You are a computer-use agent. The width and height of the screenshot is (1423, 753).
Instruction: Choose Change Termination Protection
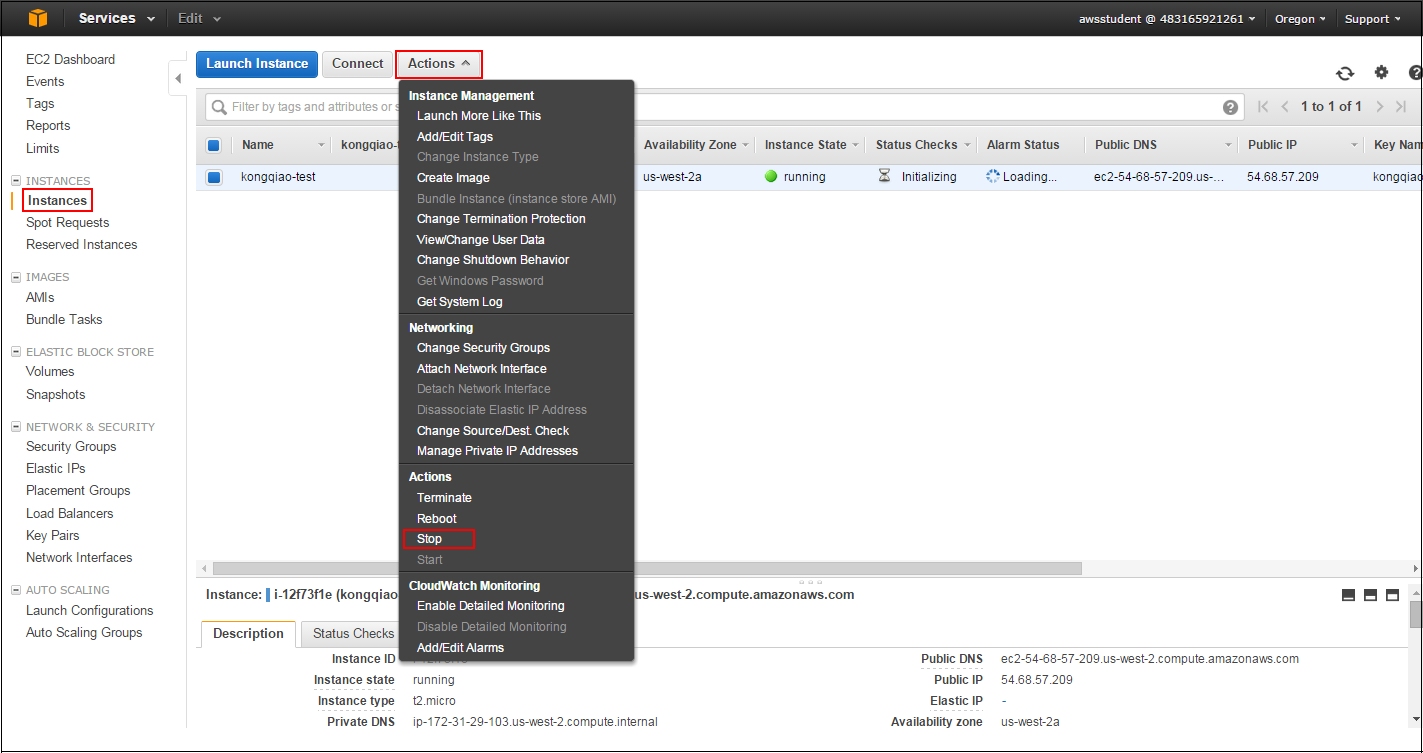click(501, 219)
